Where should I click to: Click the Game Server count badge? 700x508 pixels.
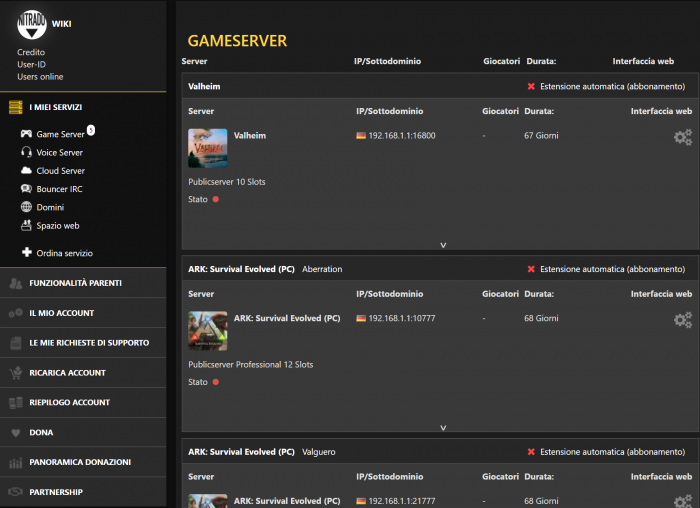tap(91, 130)
